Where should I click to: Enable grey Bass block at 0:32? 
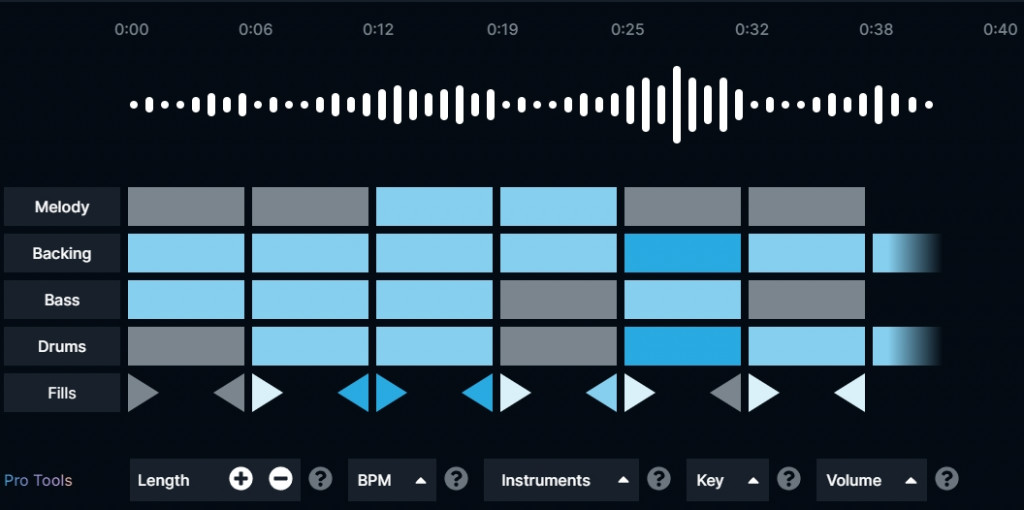pyautogui.click(x=807, y=300)
